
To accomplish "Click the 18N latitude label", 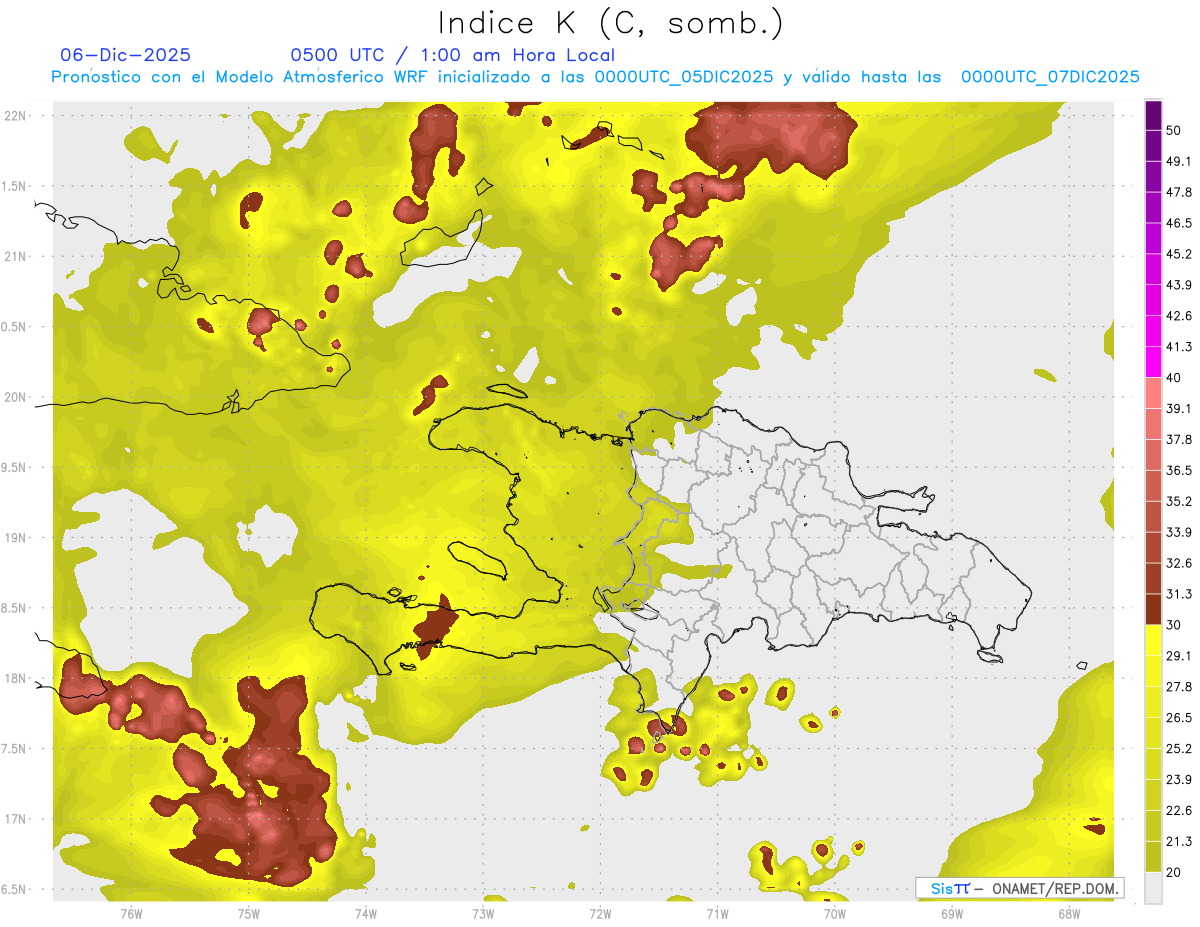I will (x=16, y=678).
